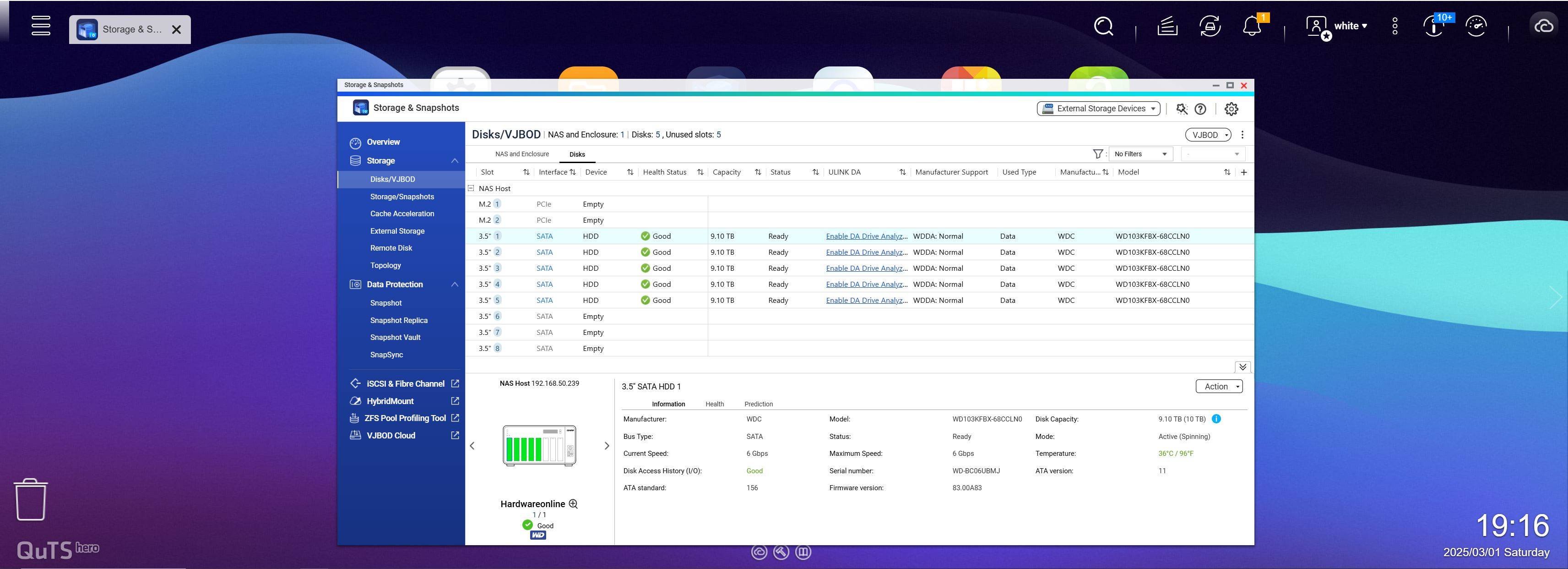Viewport: 1568px width, 569px height.
Task: Show the next enclosure with right arrow
Action: 606,446
